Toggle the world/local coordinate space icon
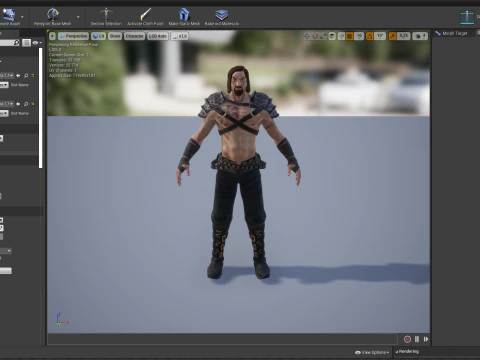The width and height of the screenshot is (480, 360). [332, 36]
